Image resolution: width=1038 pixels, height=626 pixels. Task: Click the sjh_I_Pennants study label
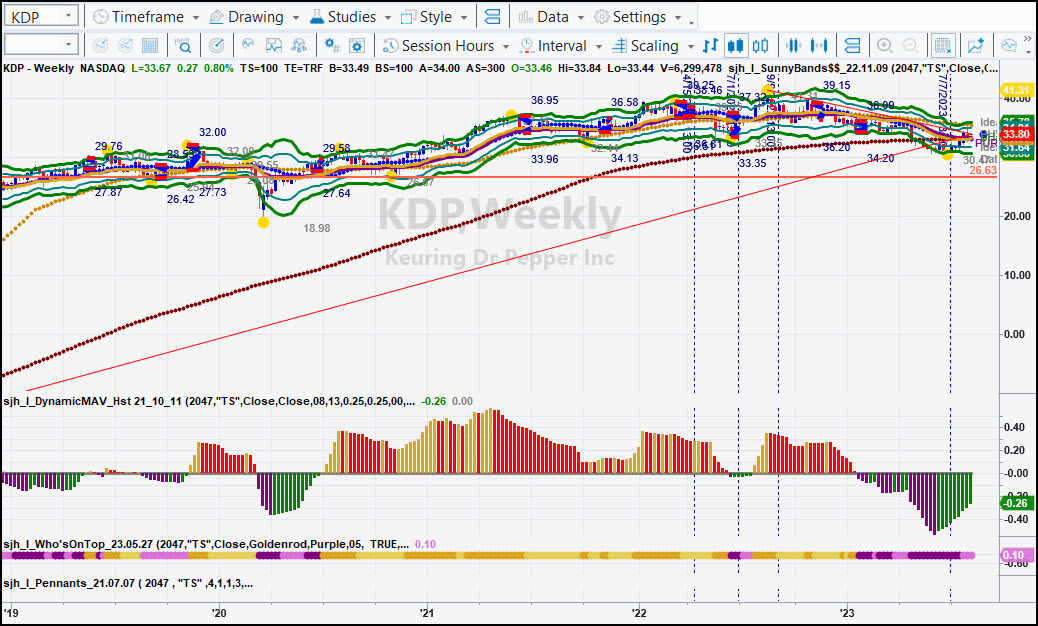[128, 583]
